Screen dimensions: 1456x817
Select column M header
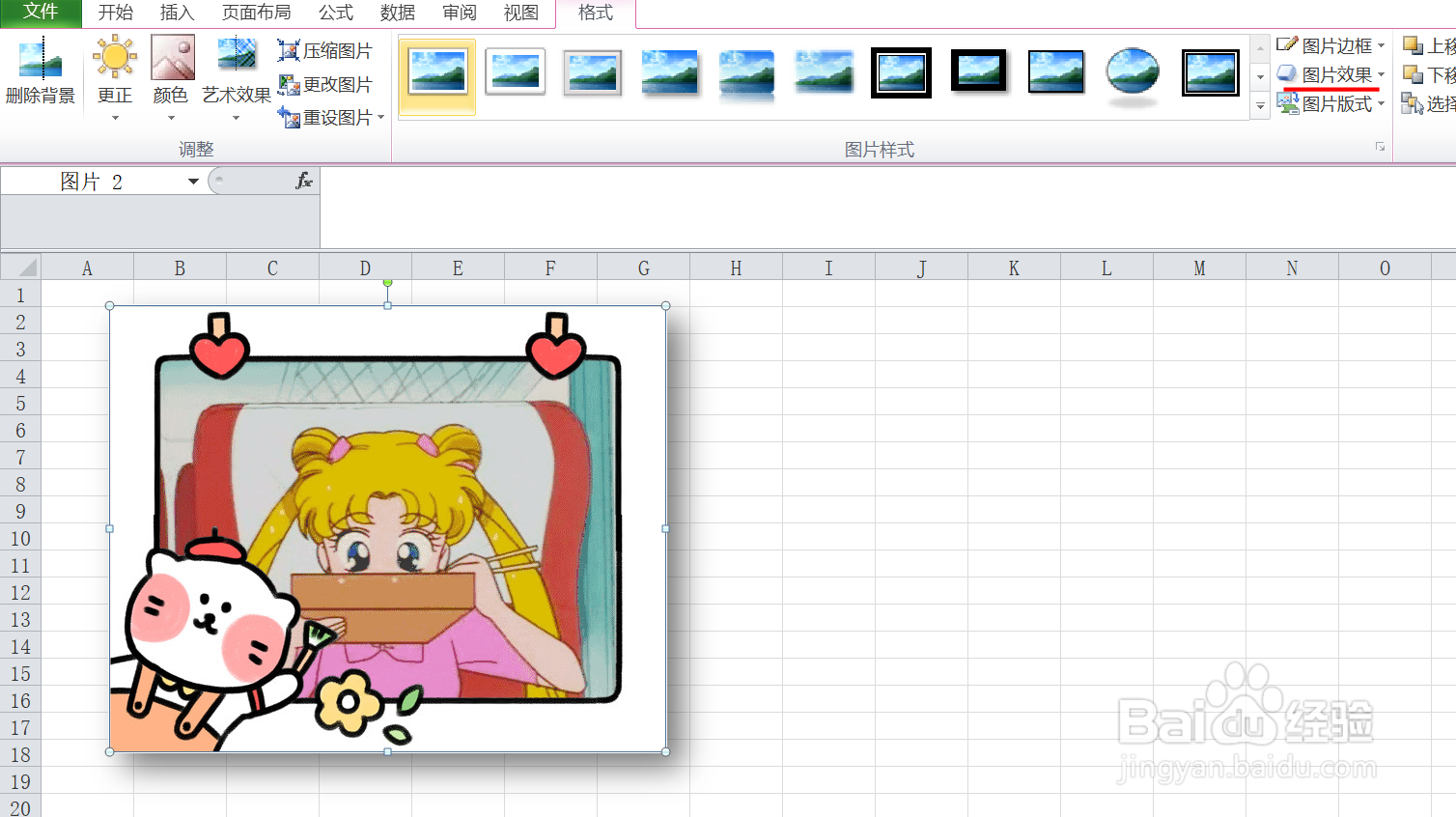point(1199,268)
